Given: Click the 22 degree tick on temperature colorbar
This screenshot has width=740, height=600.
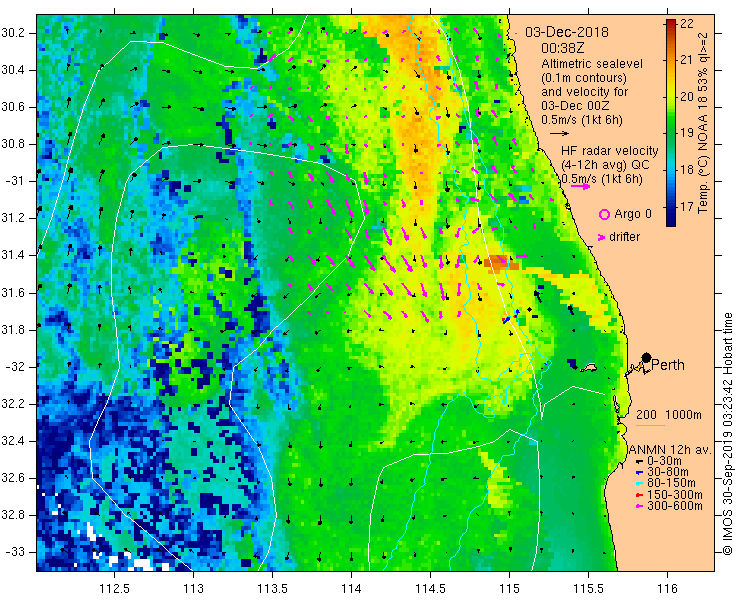Looking at the screenshot, I should pos(687,23).
